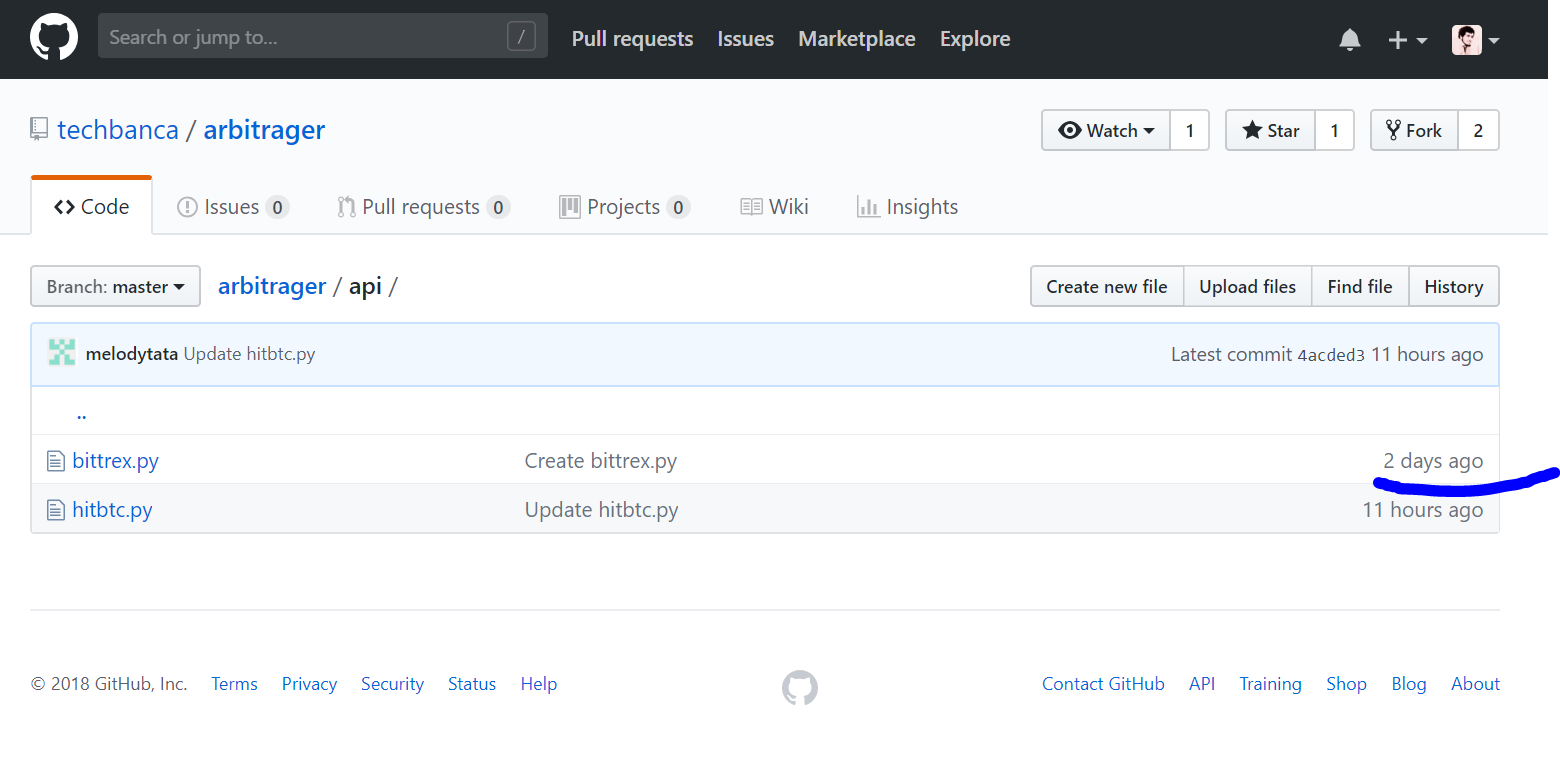Click the Create new file button
This screenshot has width=1560, height=775.
(1106, 287)
